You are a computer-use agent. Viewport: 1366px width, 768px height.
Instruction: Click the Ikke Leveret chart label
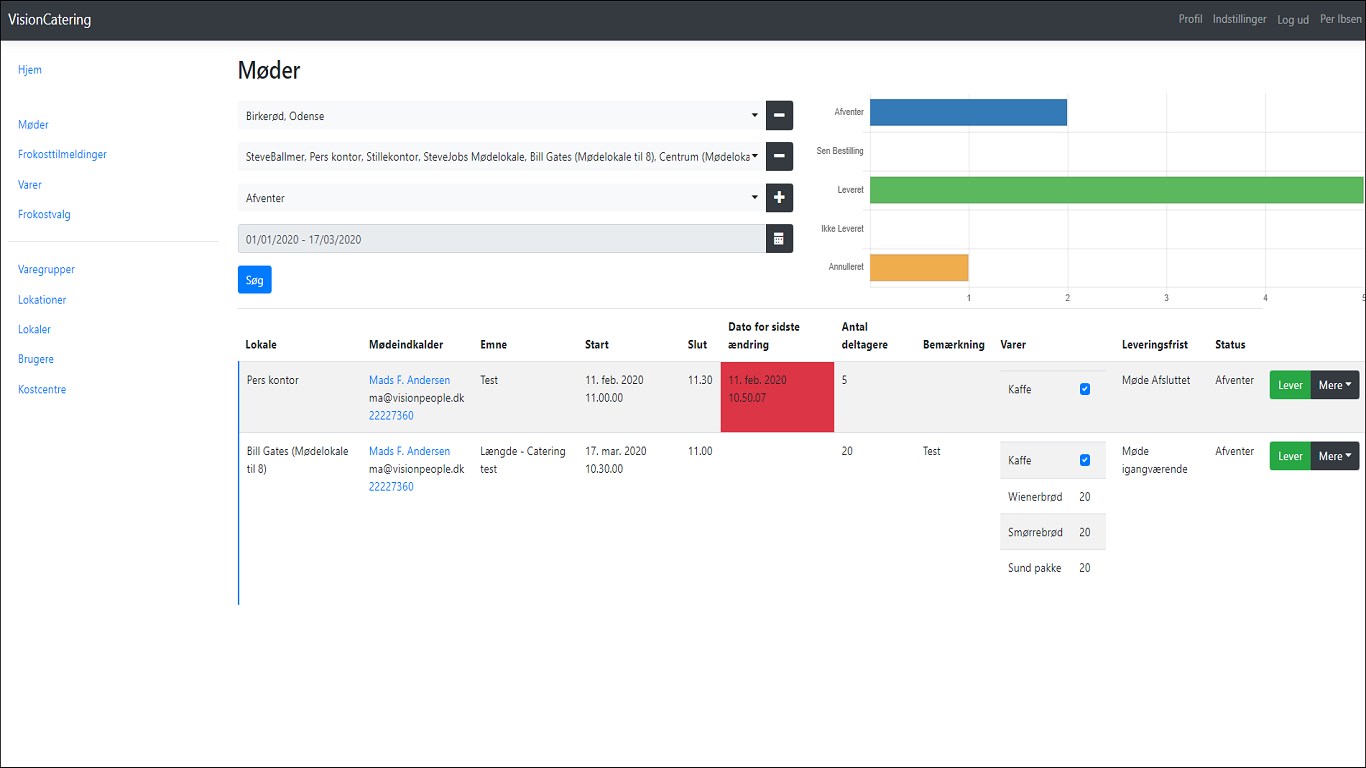(842, 229)
